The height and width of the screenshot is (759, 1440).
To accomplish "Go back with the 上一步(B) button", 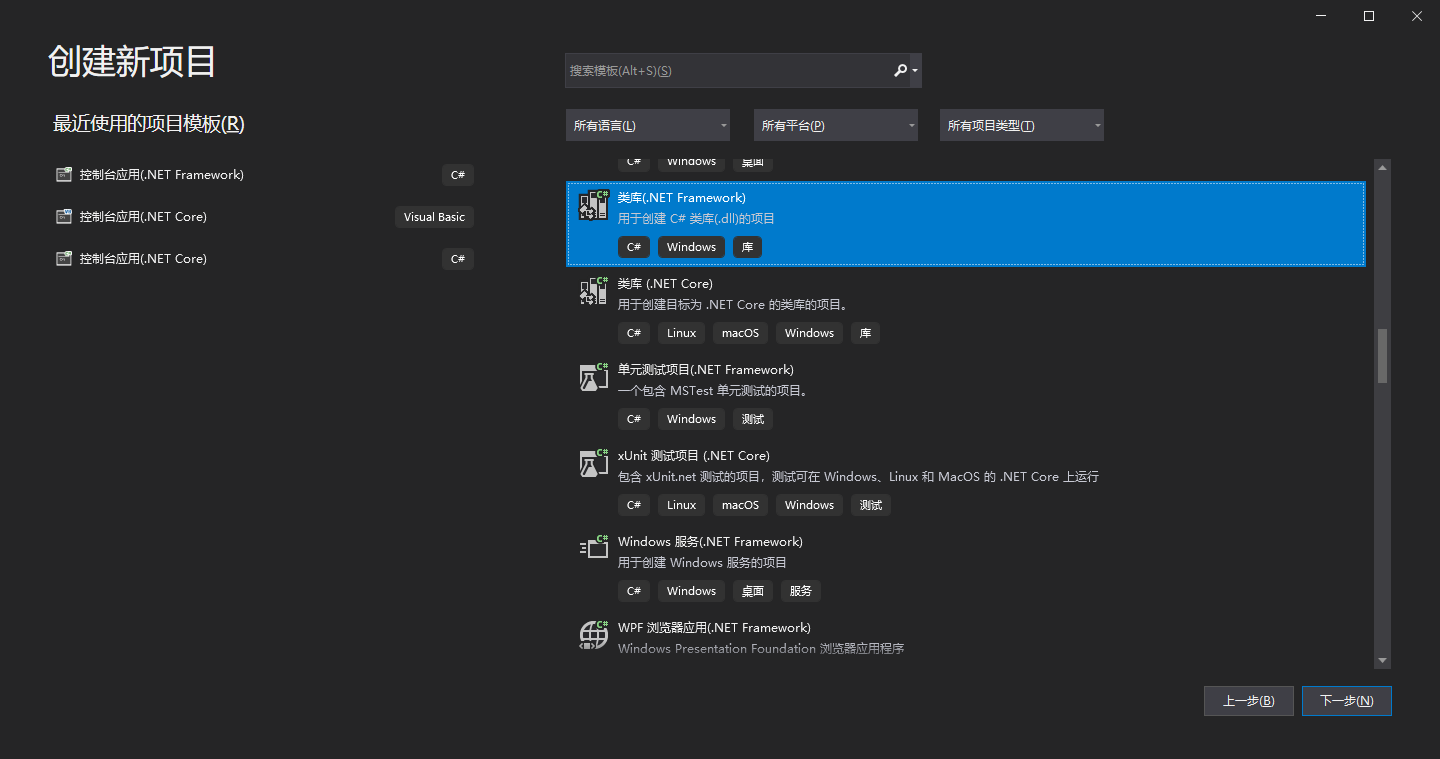I will (1249, 701).
